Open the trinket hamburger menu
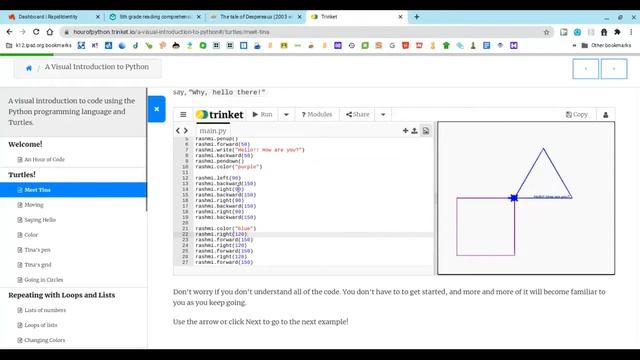Image resolution: width=640 pixels, height=360 pixels. 183,115
